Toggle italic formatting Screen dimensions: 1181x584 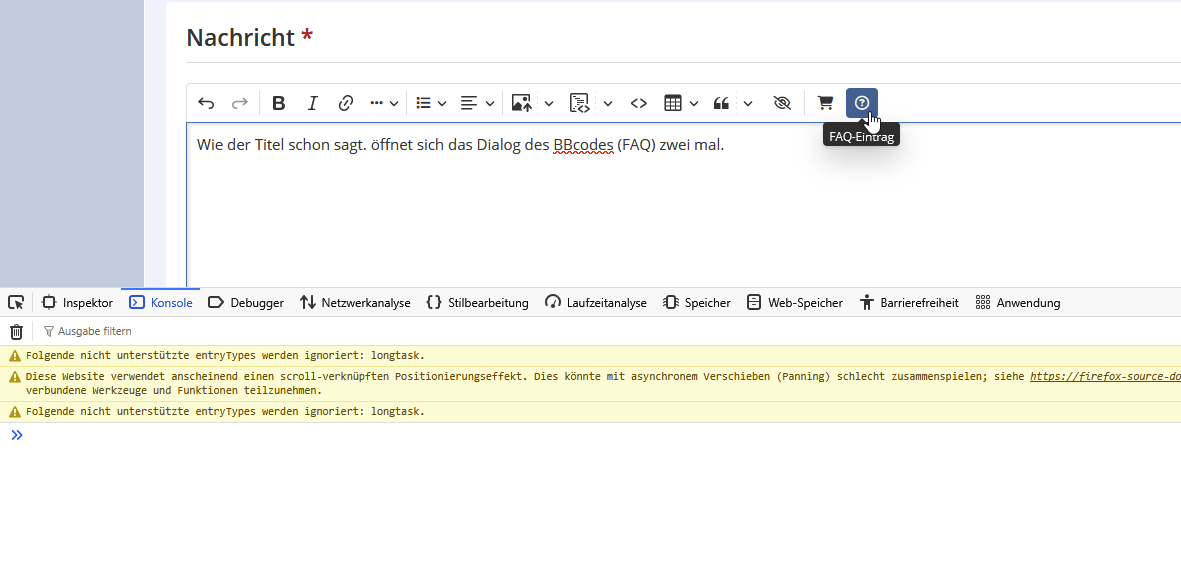pos(312,103)
